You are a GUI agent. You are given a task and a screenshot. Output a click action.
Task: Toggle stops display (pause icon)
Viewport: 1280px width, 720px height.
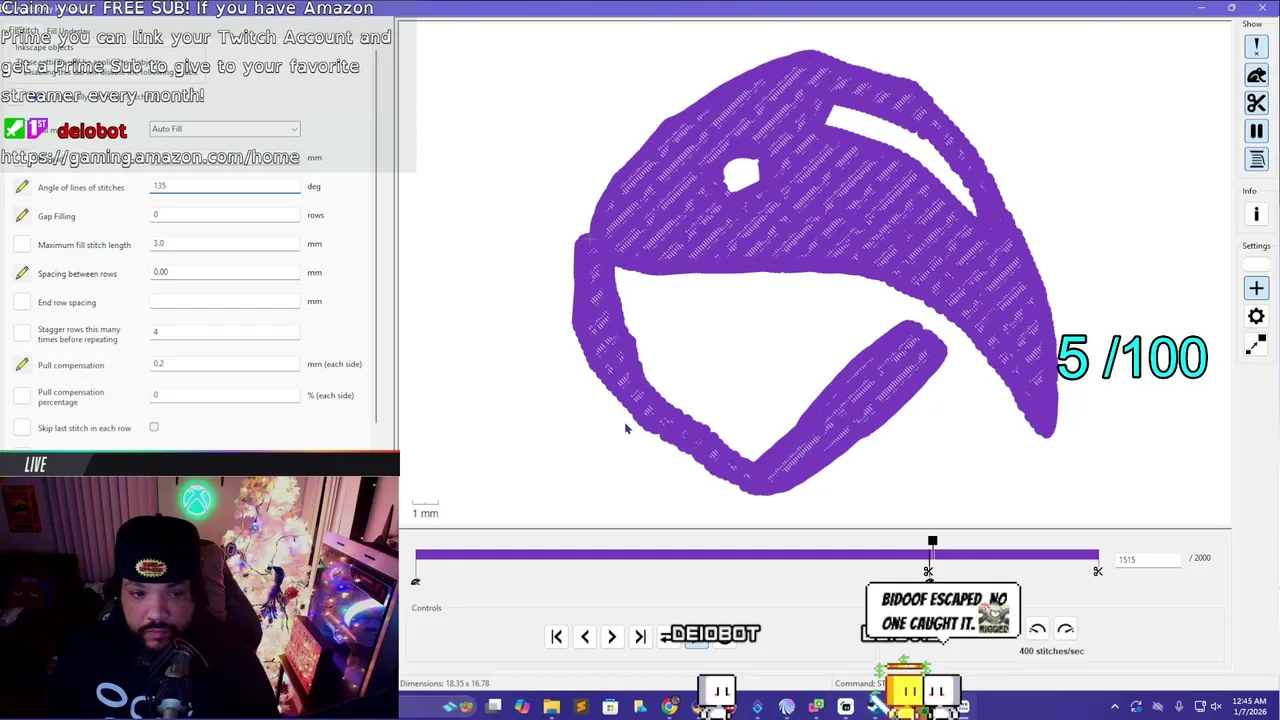[x=1256, y=131]
